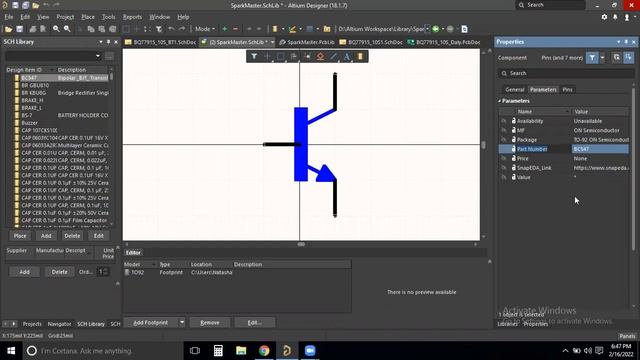Click the red minus remove part icon
Image resolution: width=640 pixels, height=360 pixels.
coord(236,29)
